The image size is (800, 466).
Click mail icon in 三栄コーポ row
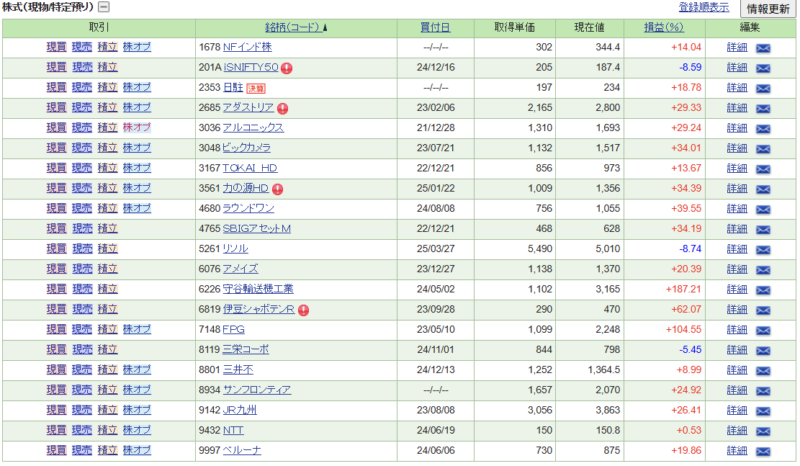pyautogui.click(x=763, y=350)
